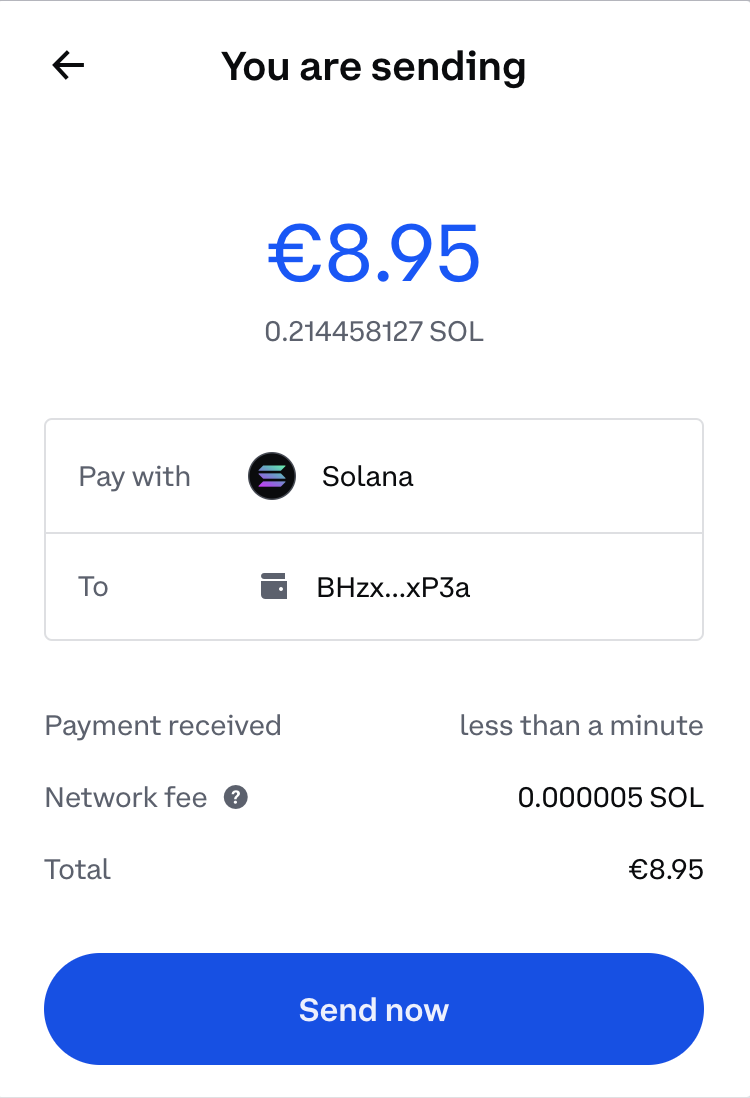750x1098 pixels.
Task: Click the Solana logo icon
Action: coord(272,476)
